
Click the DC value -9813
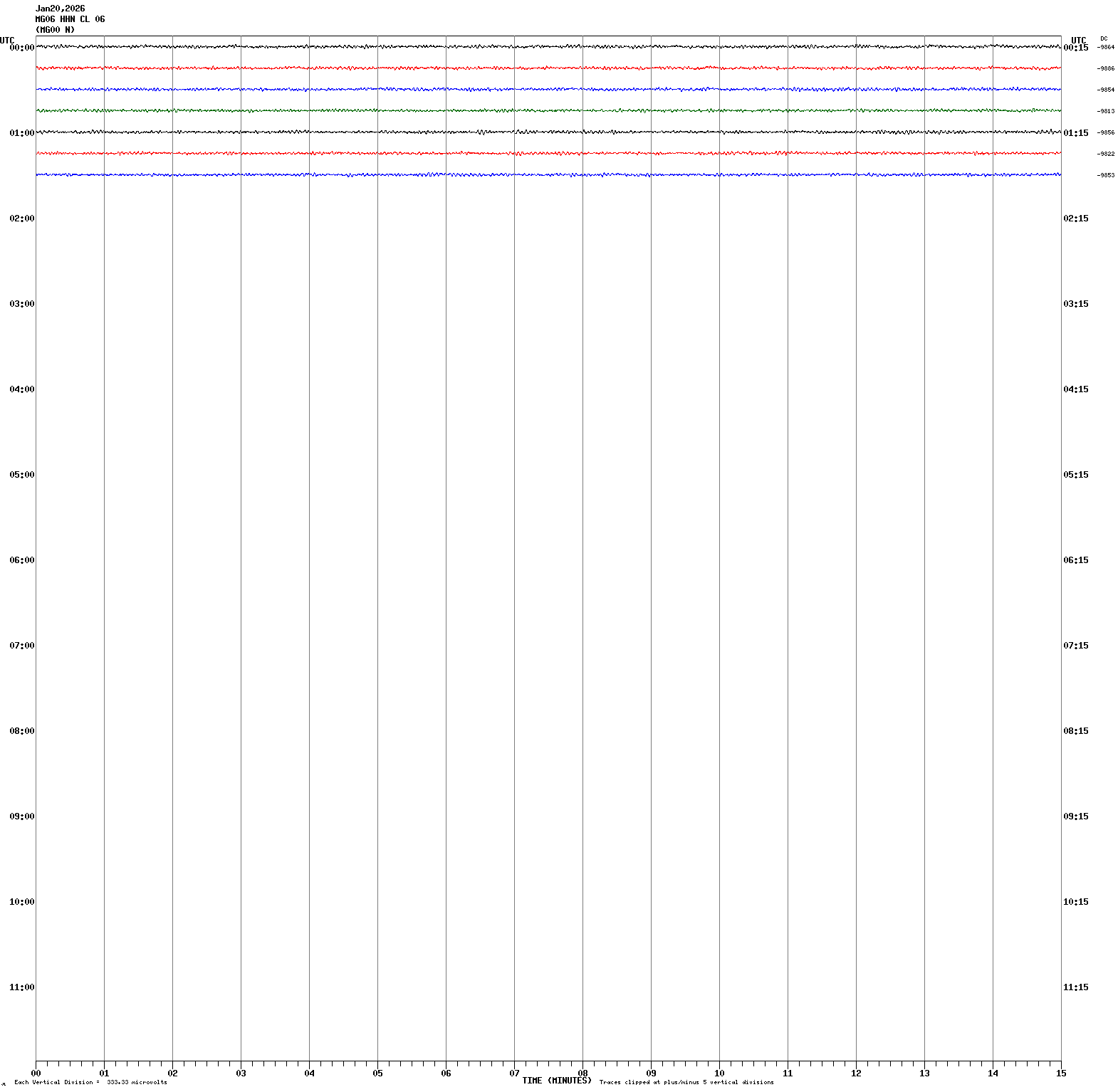[1106, 112]
